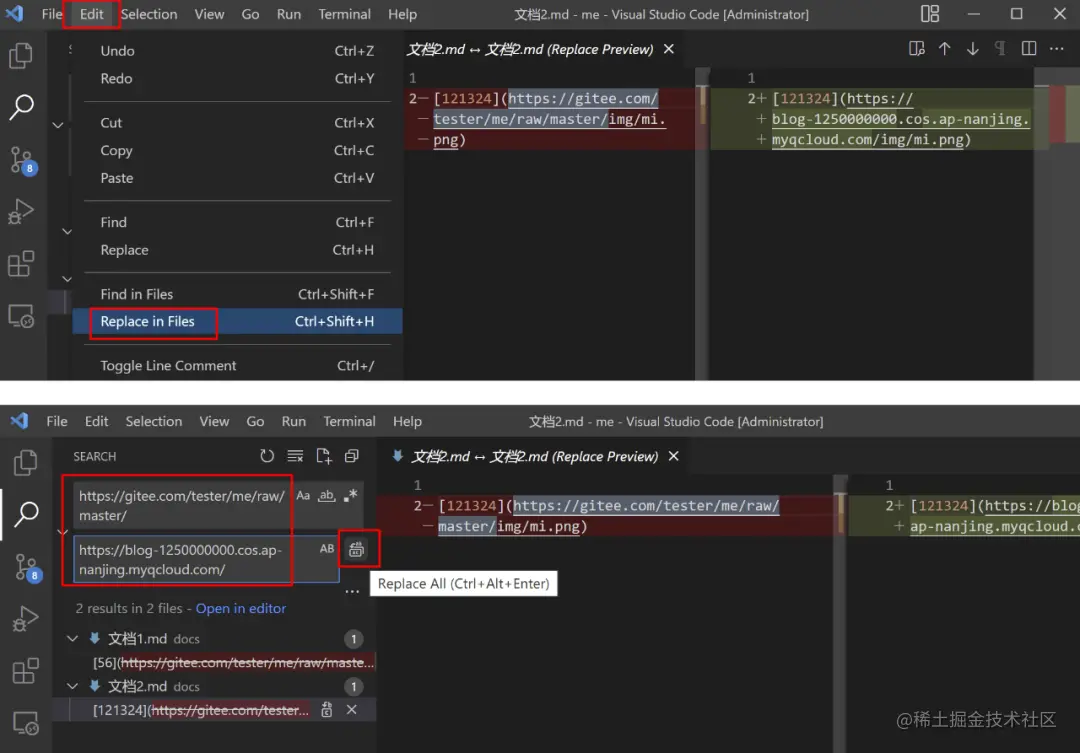Screen dimensions: 1080x753
Task: Click left diff pane scrollbar in Edit-menu window
Action: coord(702,224)
